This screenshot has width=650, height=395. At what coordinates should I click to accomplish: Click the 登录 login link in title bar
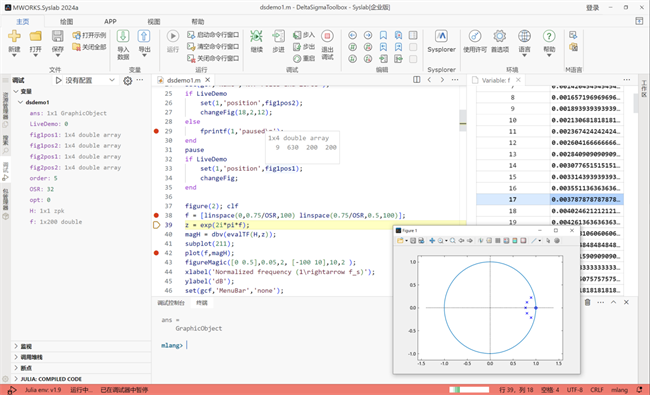click(592, 7)
